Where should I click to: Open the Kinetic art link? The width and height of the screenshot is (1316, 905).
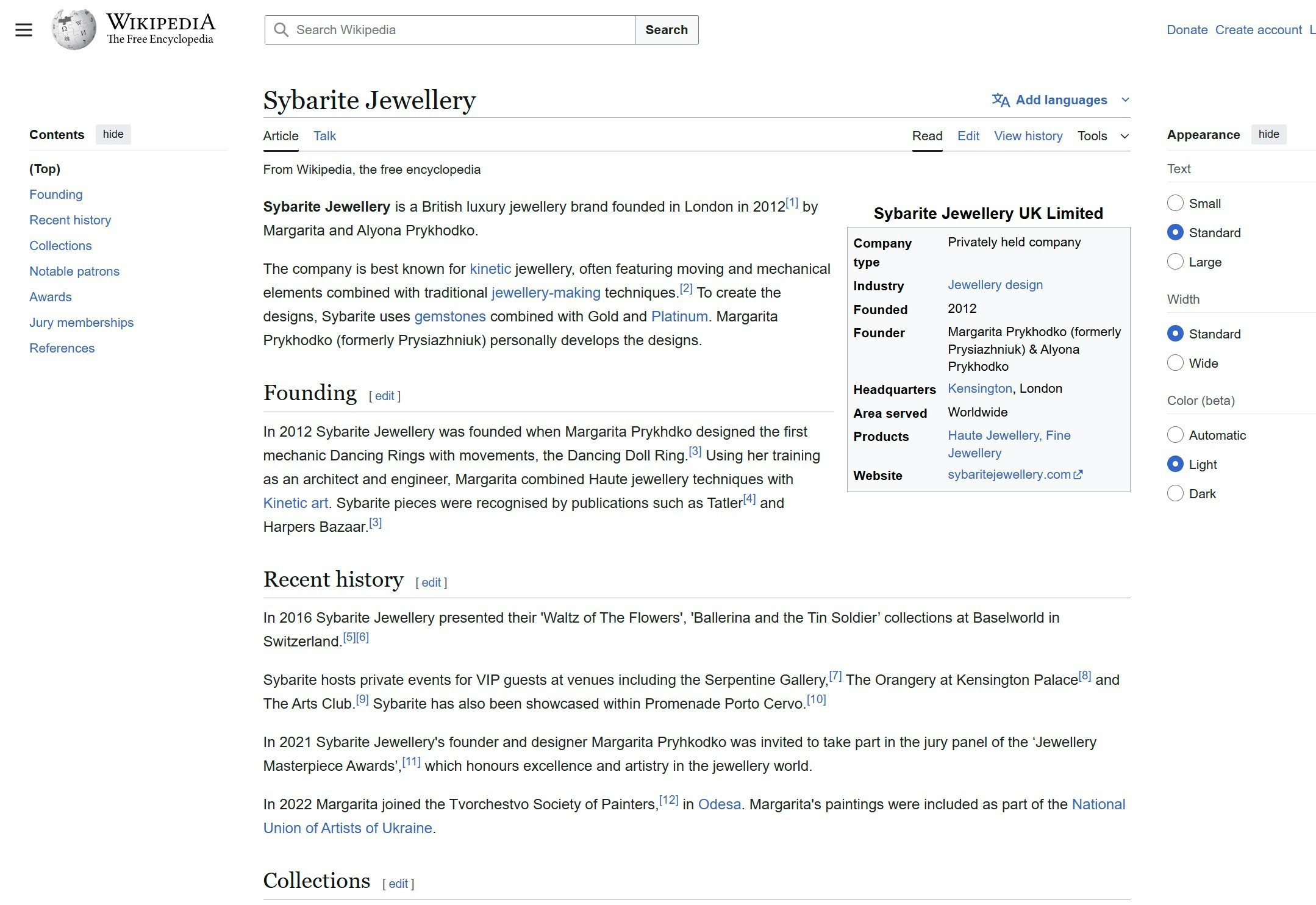coord(296,503)
